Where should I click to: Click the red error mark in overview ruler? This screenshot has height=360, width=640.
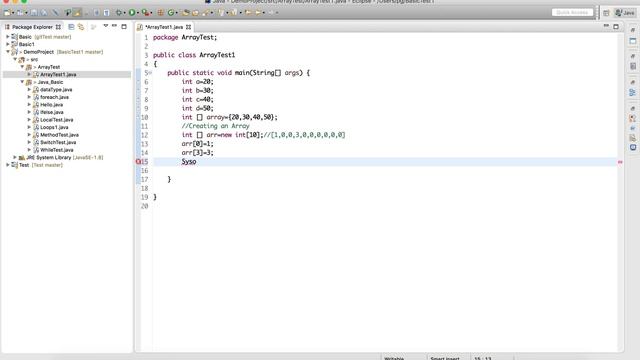point(620,162)
